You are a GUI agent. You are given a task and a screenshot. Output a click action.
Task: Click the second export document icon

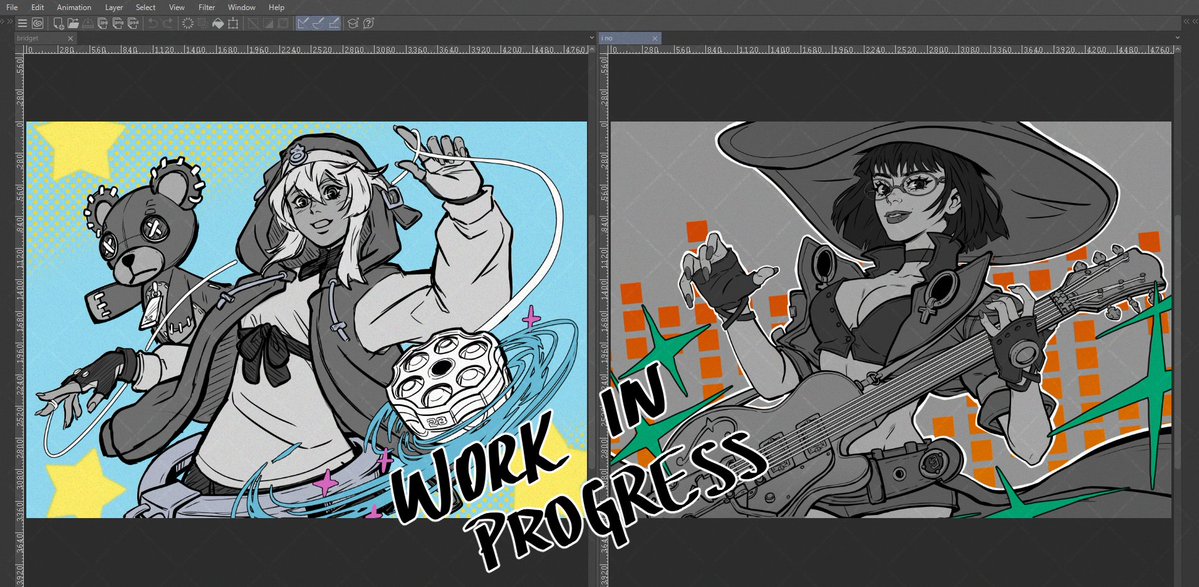point(118,24)
